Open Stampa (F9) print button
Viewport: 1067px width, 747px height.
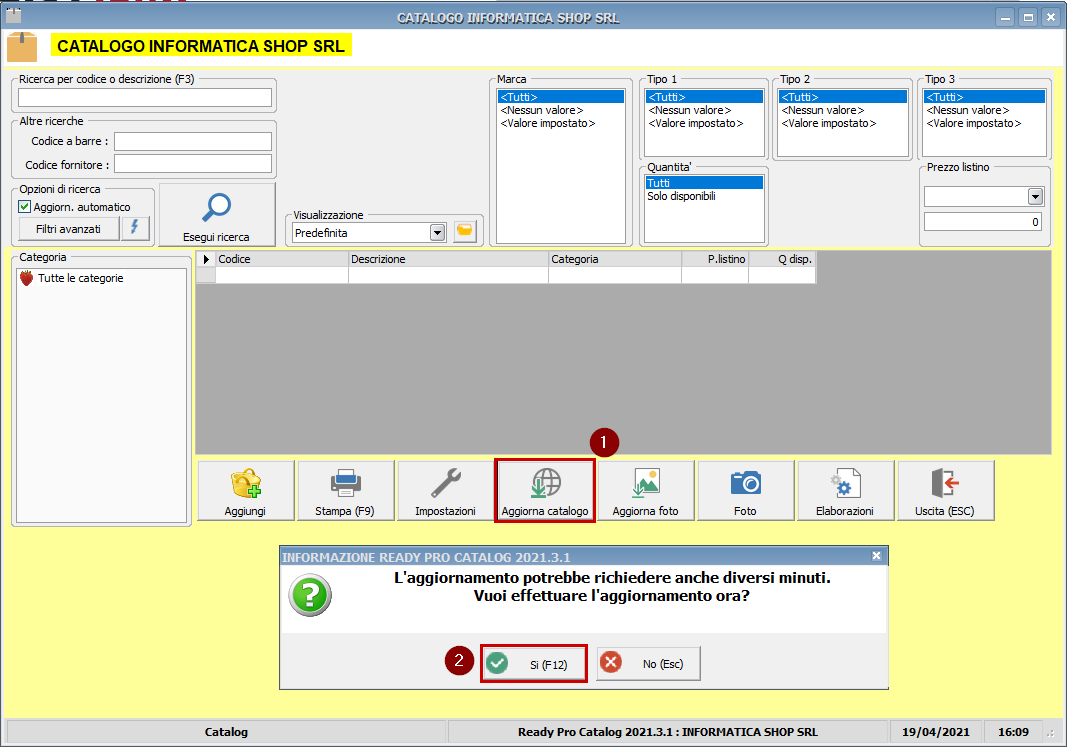click(346, 491)
